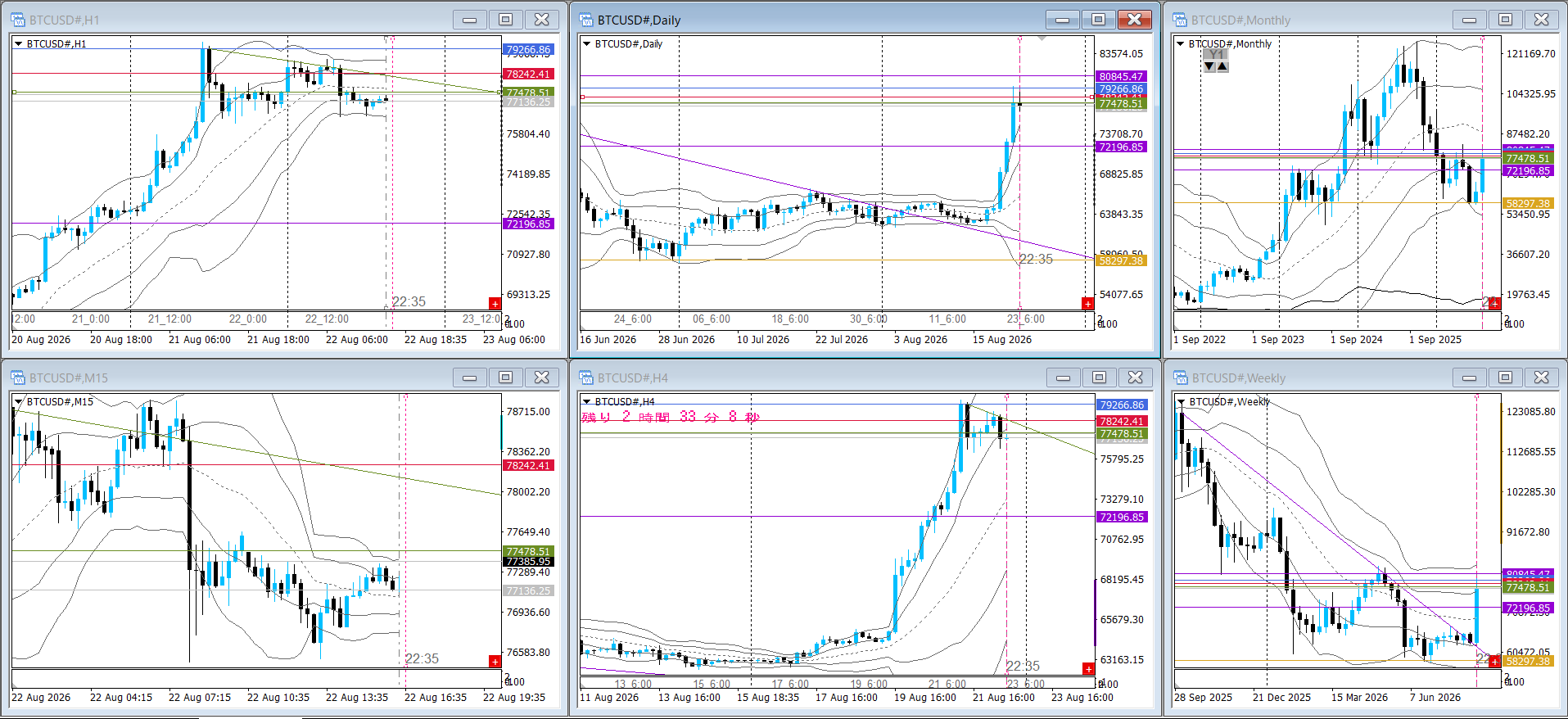This screenshot has width=1568, height=719.
Task: Click the red plus icon in the M15 chart
Action: point(495,661)
